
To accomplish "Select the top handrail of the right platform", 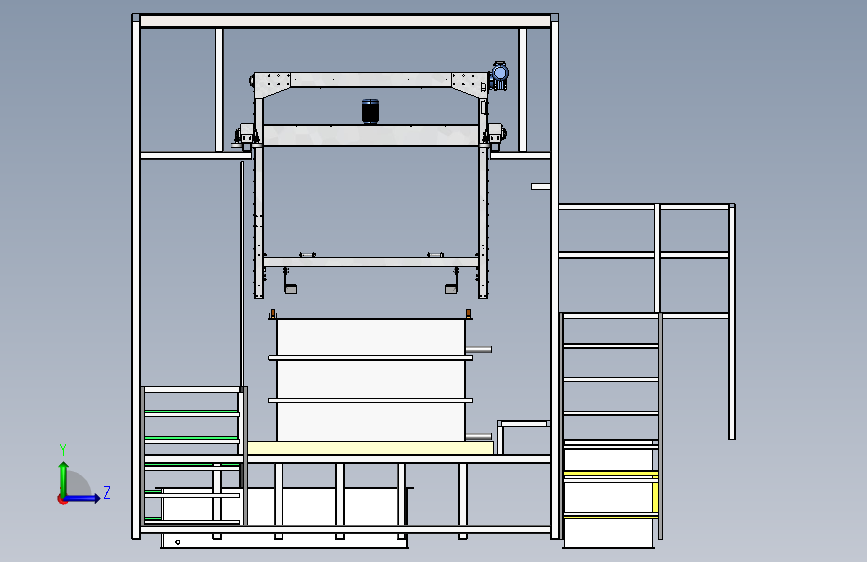I will (644, 207).
